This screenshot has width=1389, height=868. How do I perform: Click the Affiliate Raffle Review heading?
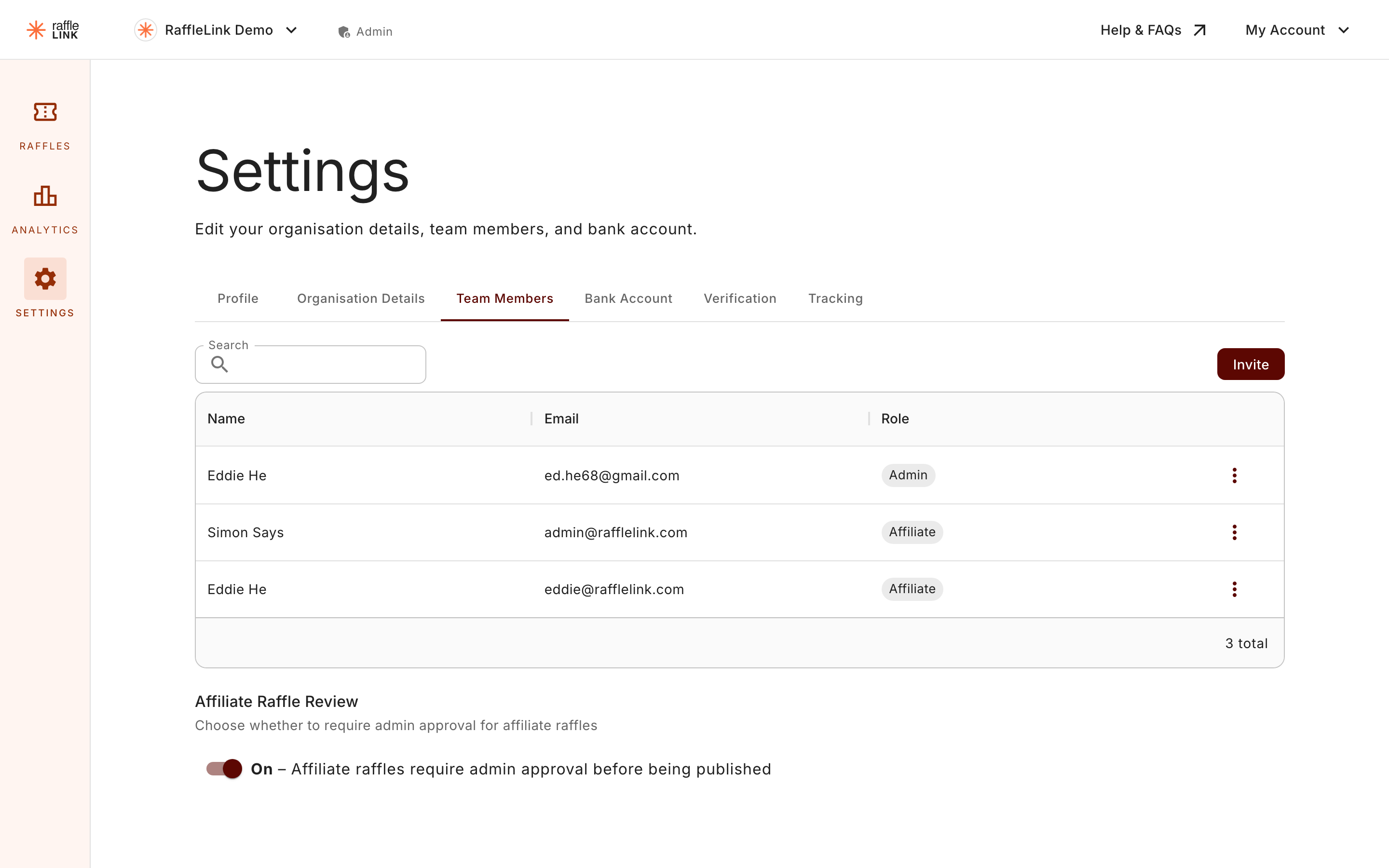tap(277, 702)
